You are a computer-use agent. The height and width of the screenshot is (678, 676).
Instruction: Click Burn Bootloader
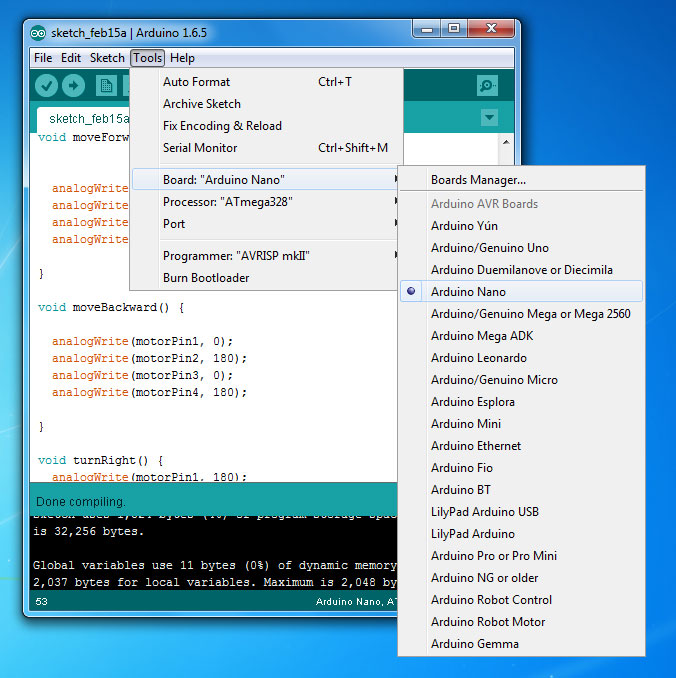coord(265,278)
